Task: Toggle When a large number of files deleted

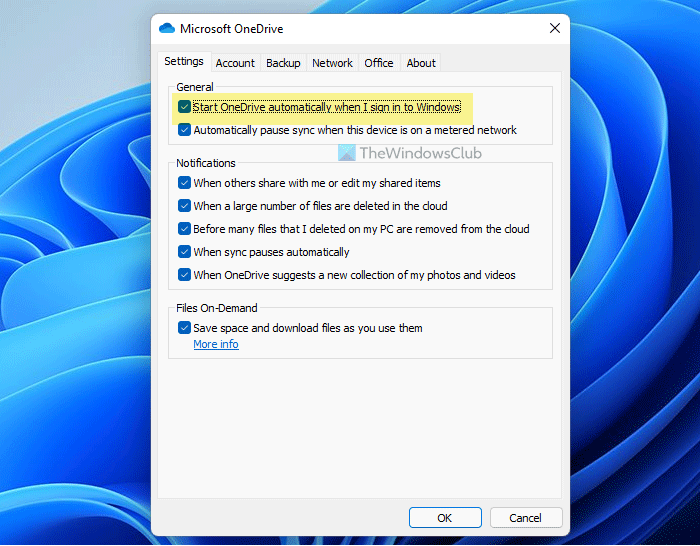Action: coord(184,205)
